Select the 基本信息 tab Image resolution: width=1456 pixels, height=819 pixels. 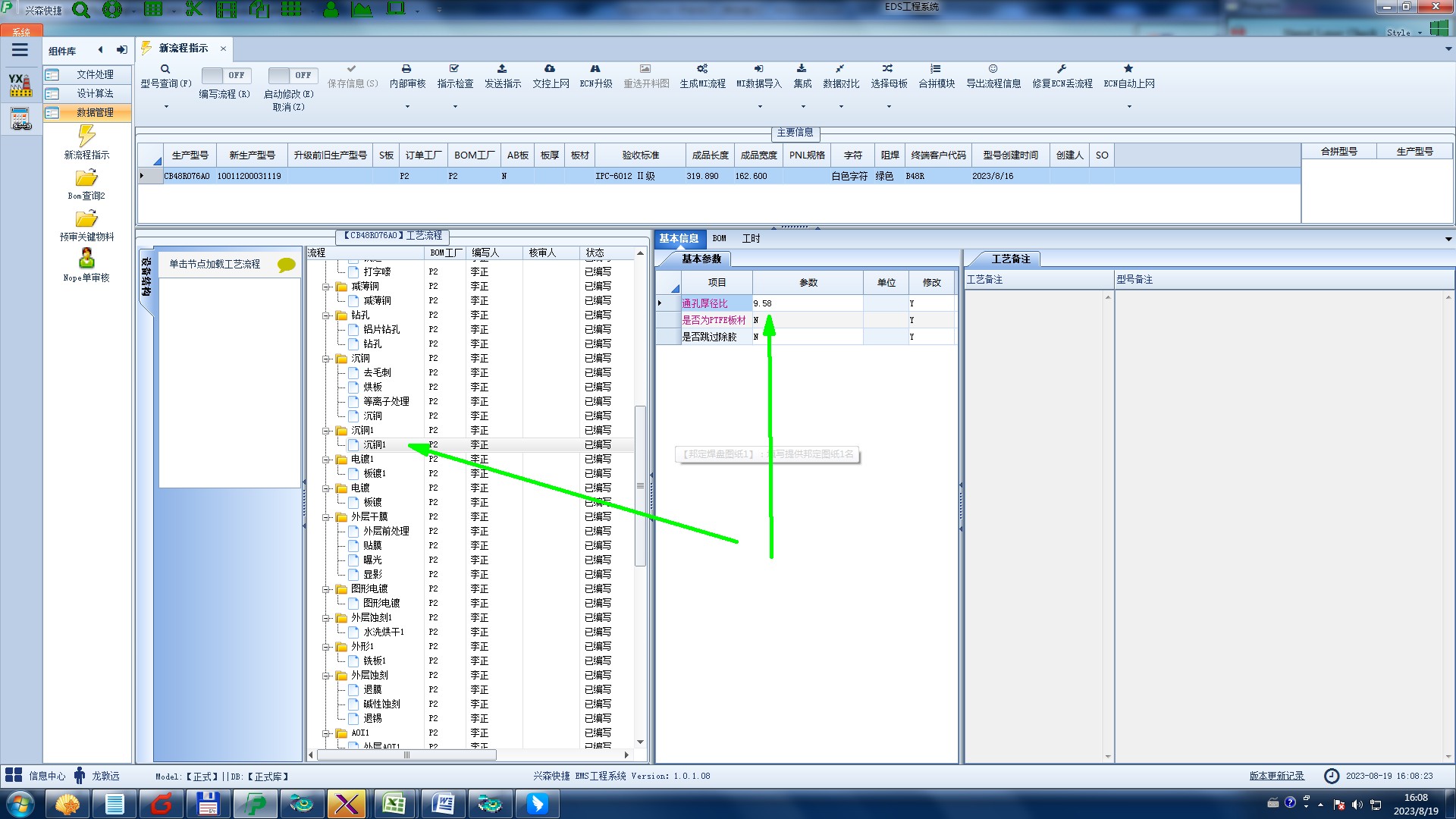pyautogui.click(x=679, y=239)
